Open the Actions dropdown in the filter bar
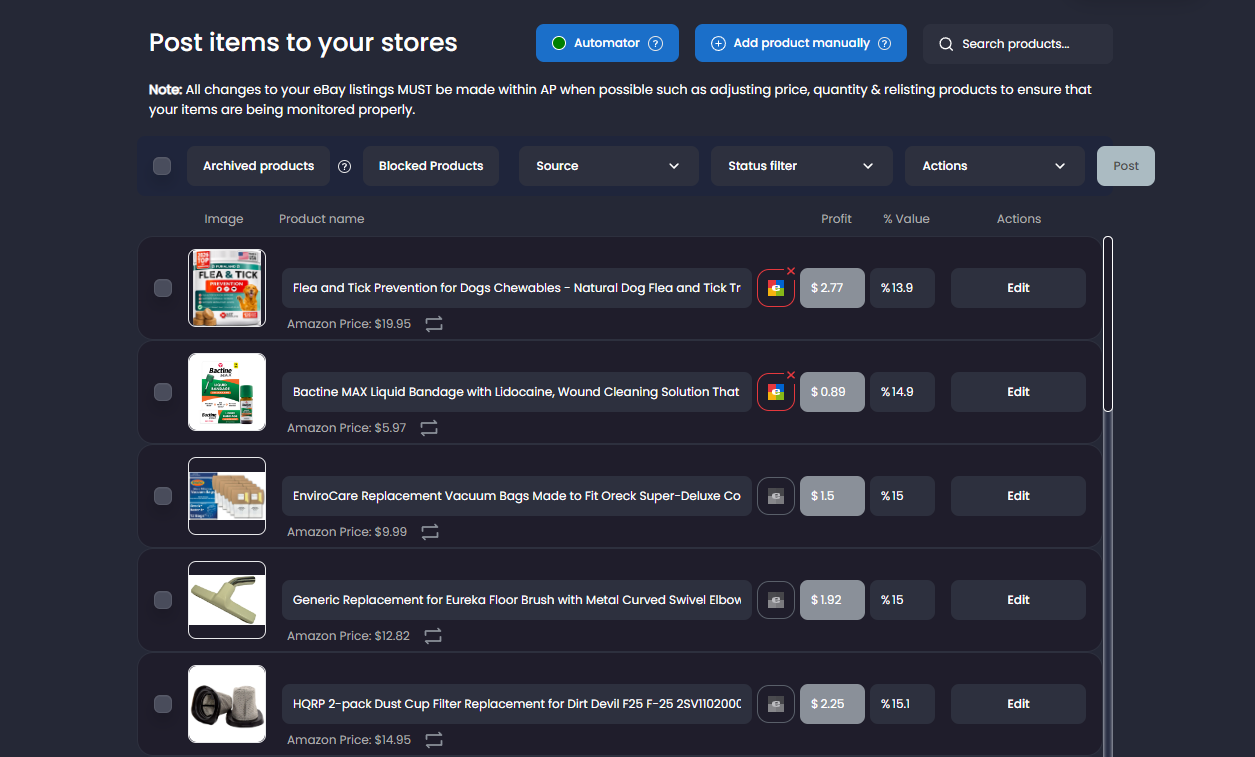1255x757 pixels. coord(995,166)
